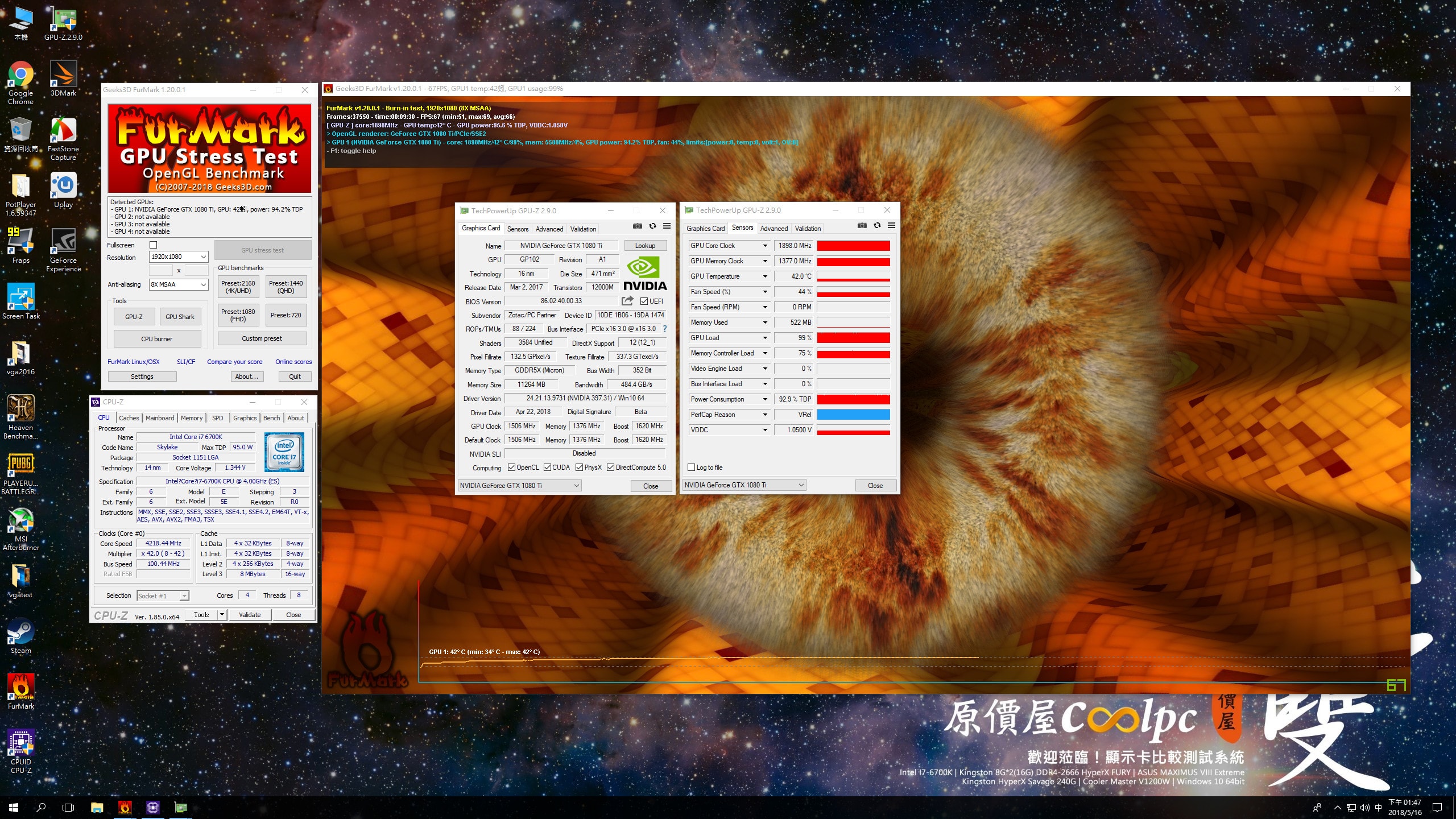Open the Compare your score link

coord(235,362)
